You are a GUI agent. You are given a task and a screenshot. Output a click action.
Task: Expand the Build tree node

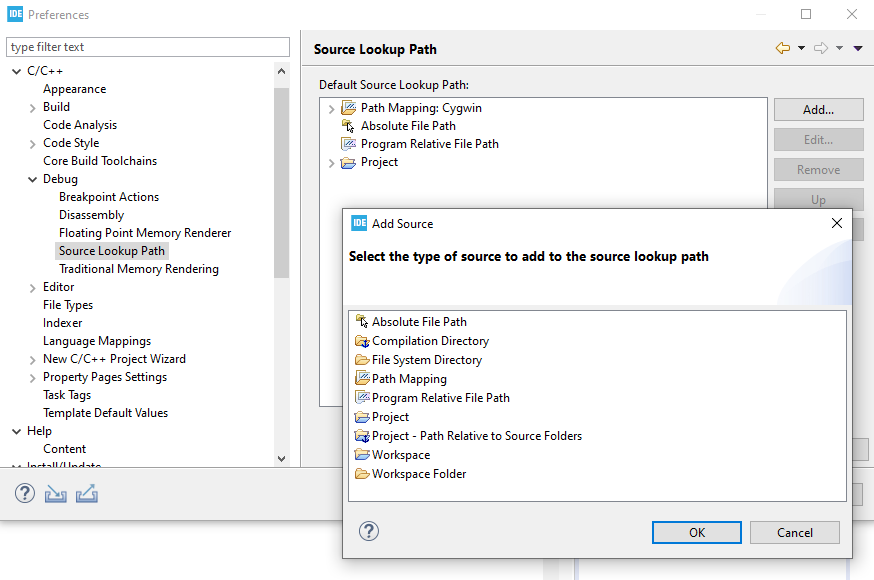(33, 107)
